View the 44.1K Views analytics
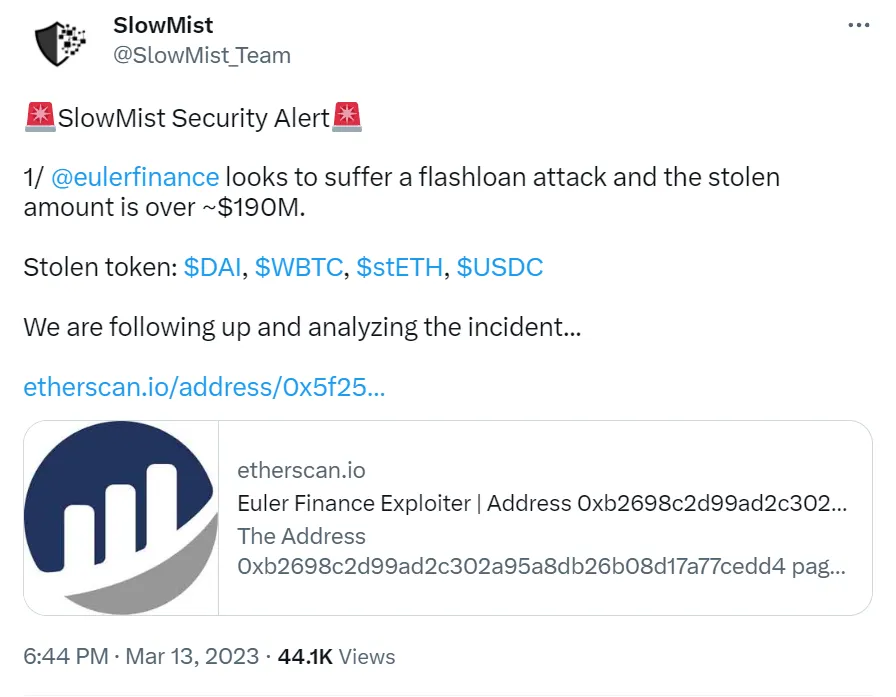Screen dimensions: 896x697 point(336,657)
